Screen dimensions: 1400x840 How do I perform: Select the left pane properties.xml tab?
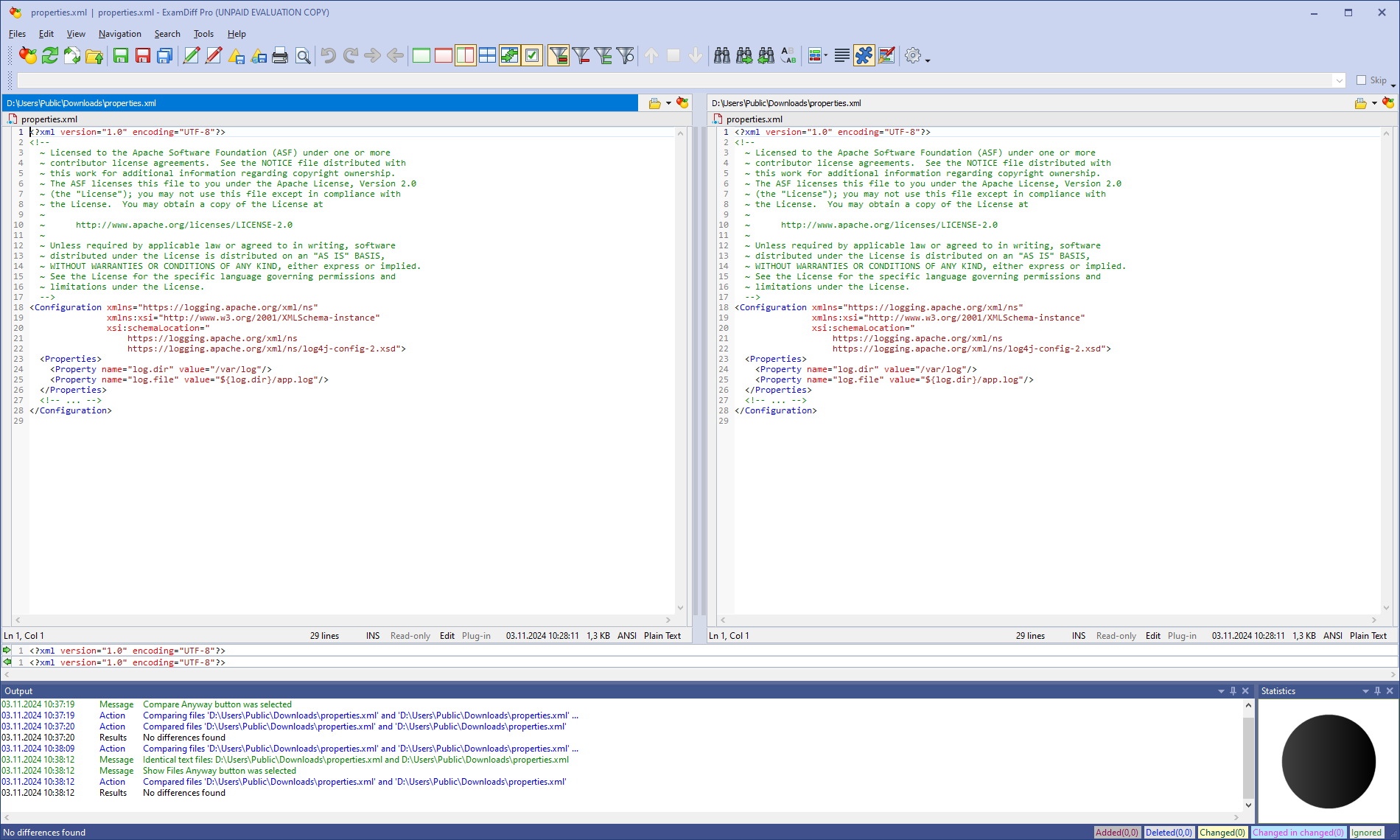[x=43, y=119]
